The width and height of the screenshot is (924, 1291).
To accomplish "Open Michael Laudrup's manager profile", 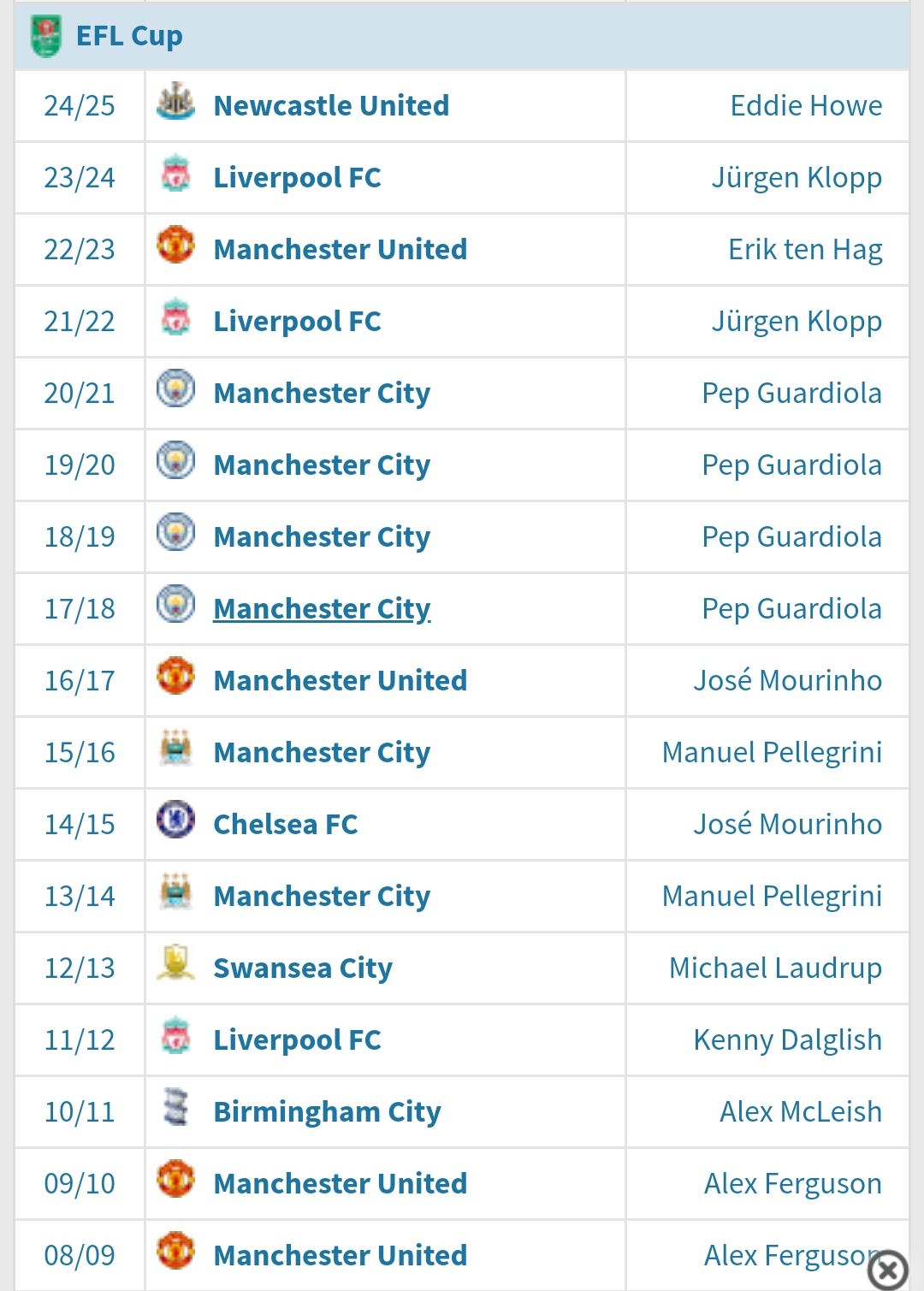I will click(x=775, y=968).
